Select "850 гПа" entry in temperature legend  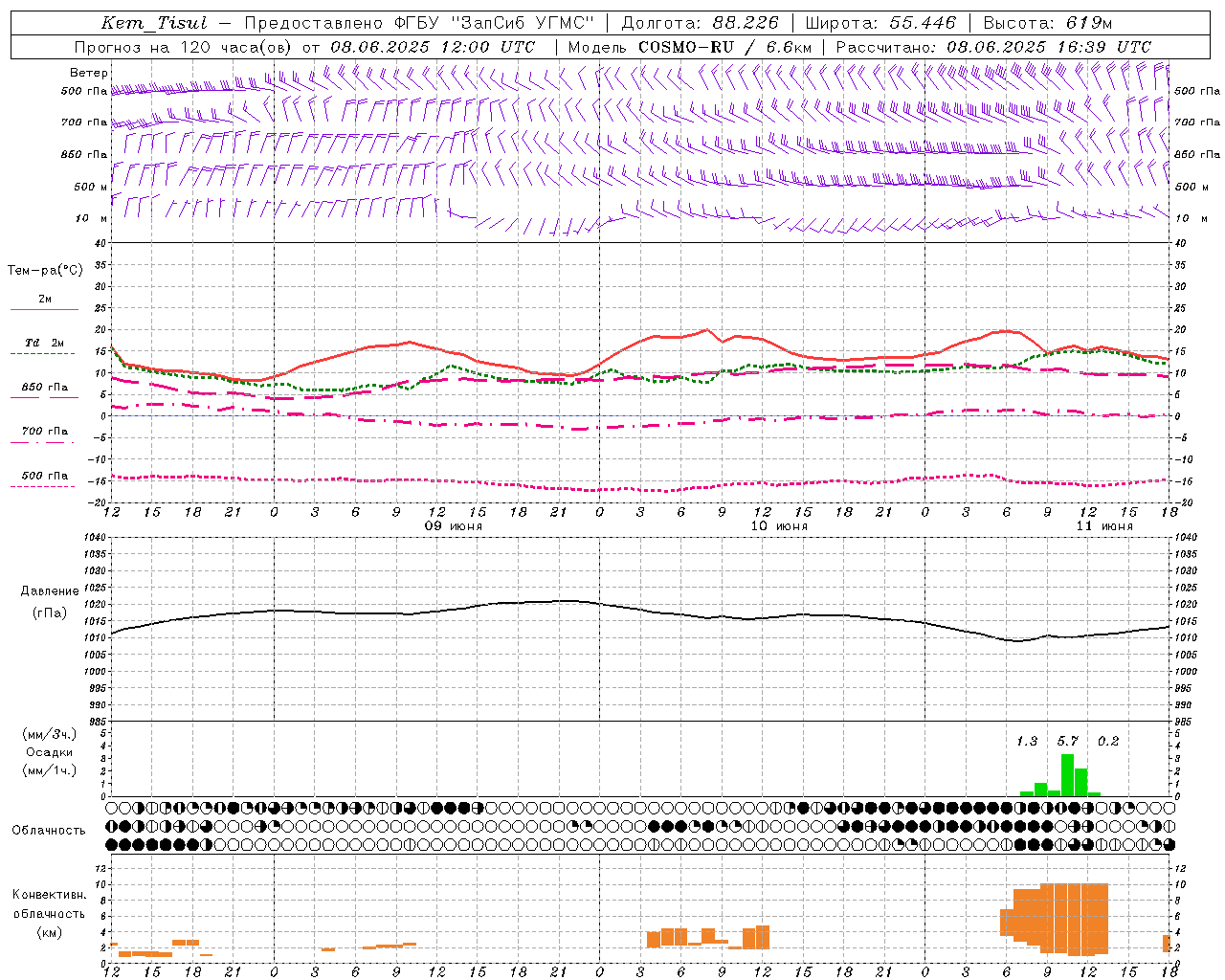[44, 388]
